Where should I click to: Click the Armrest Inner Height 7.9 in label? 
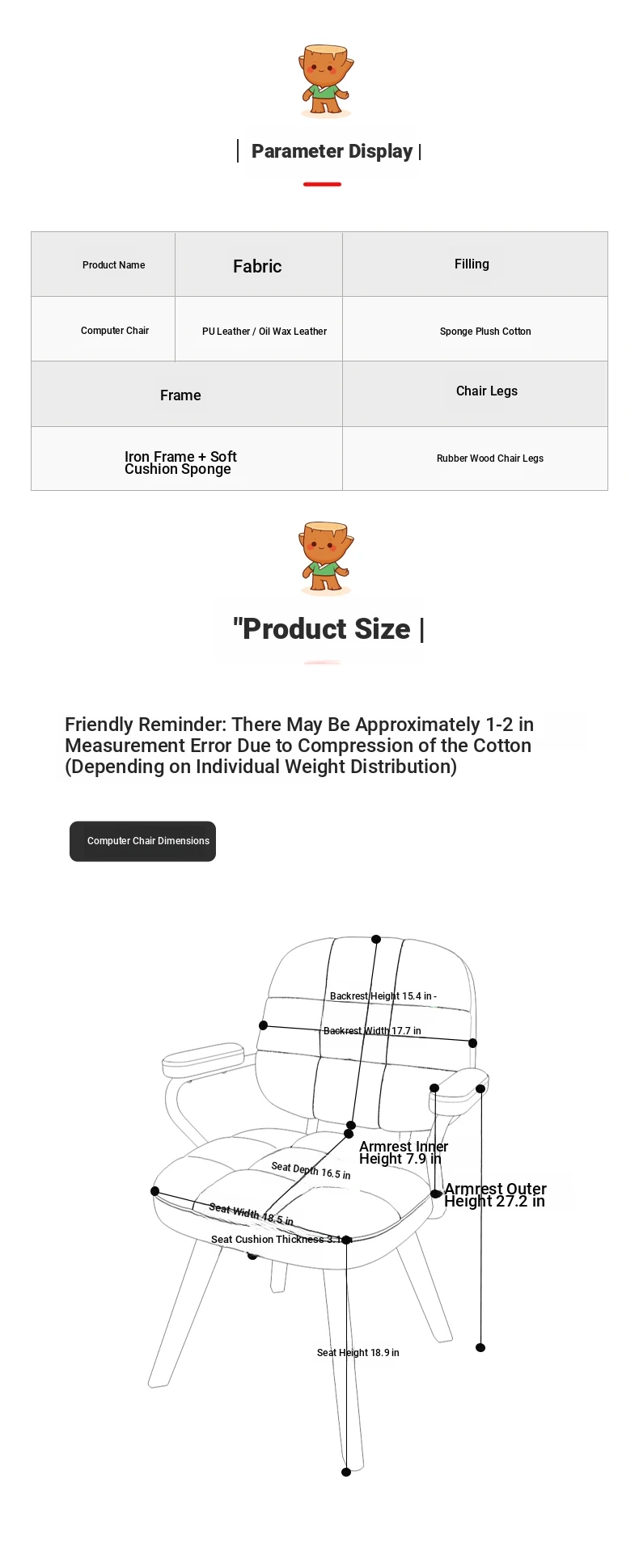404,1152
